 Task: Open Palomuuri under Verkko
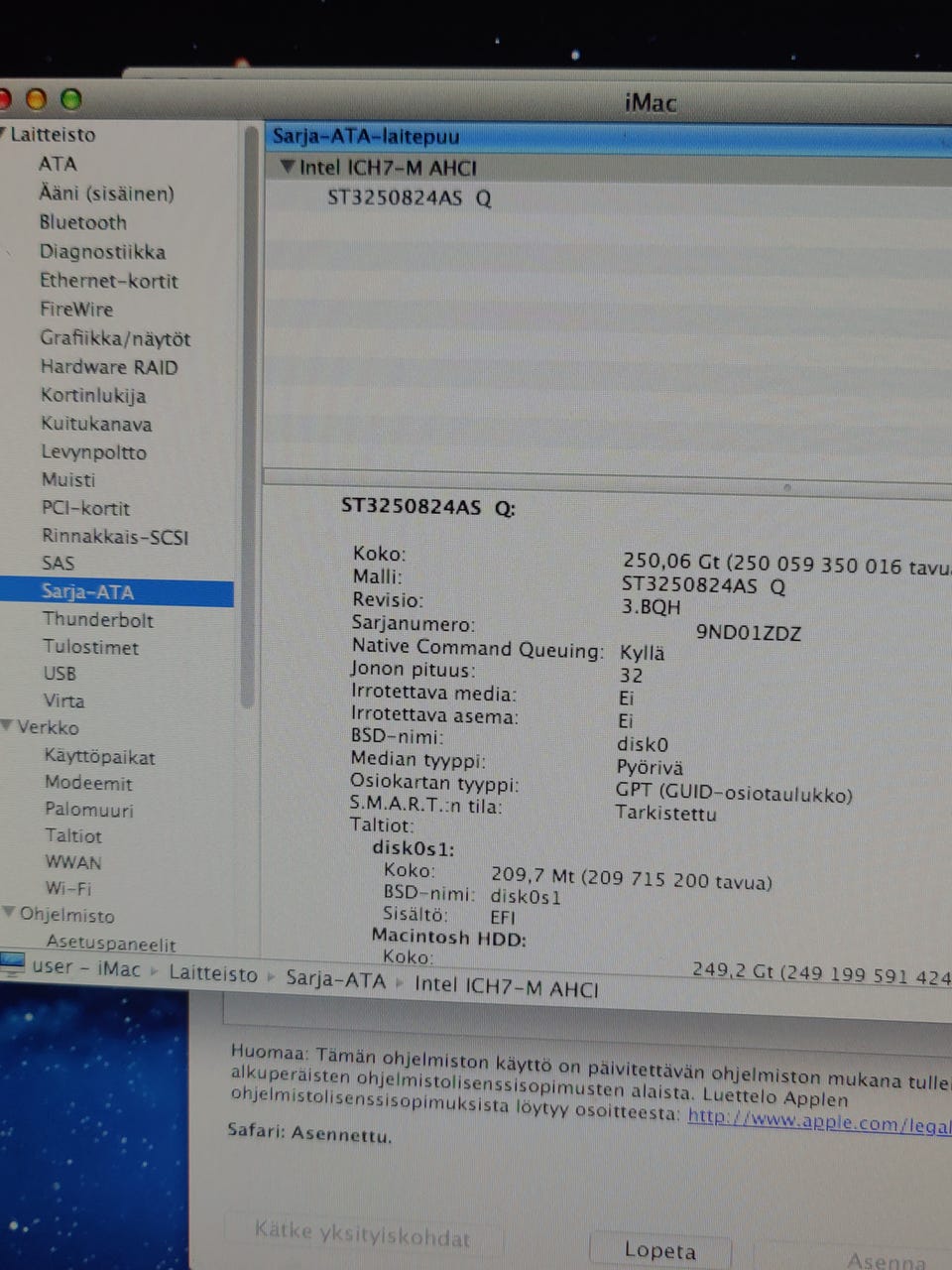[x=89, y=810]
